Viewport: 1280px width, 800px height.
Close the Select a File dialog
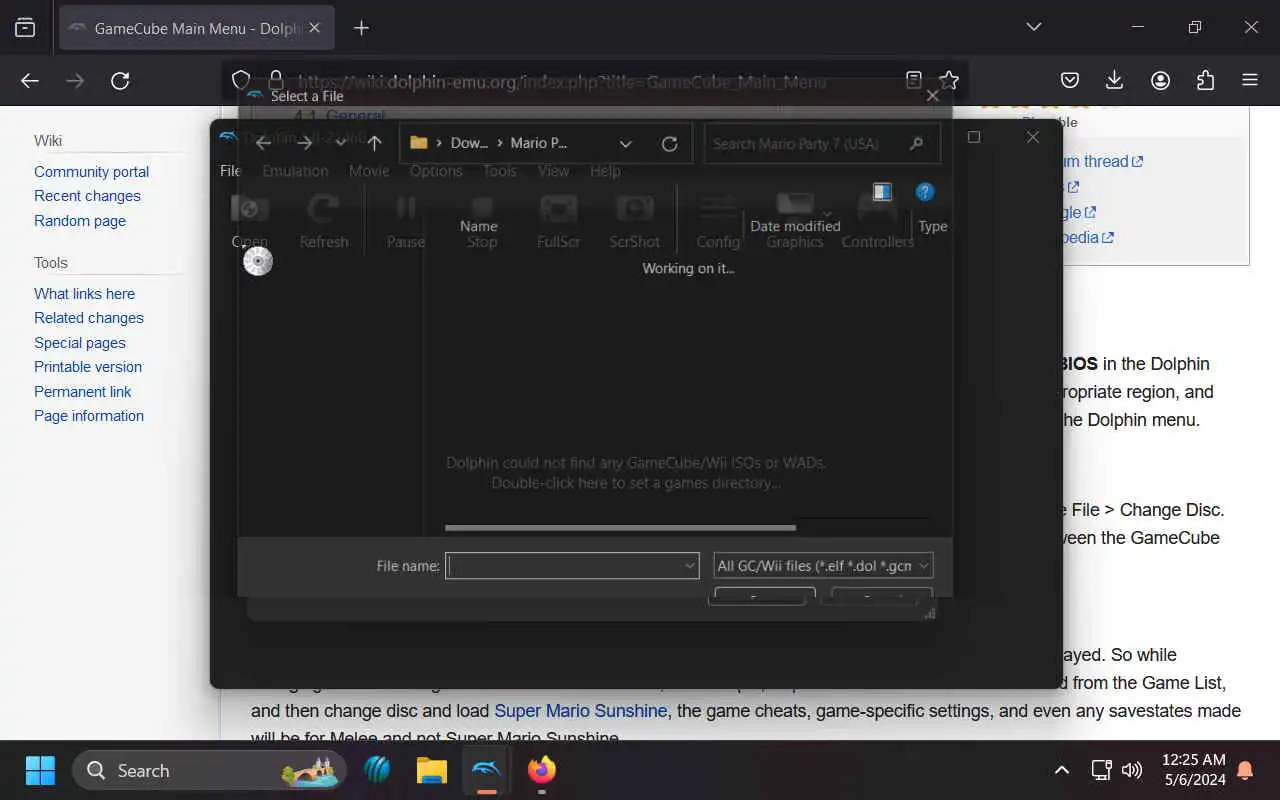[932, 96]
